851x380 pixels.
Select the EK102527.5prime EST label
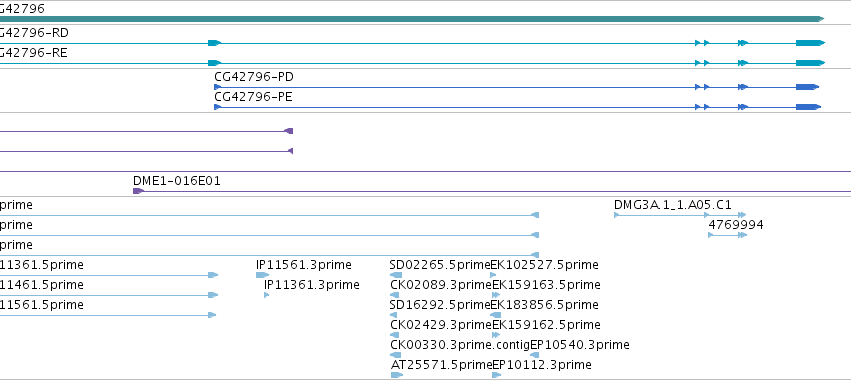(x=544, y=265)
